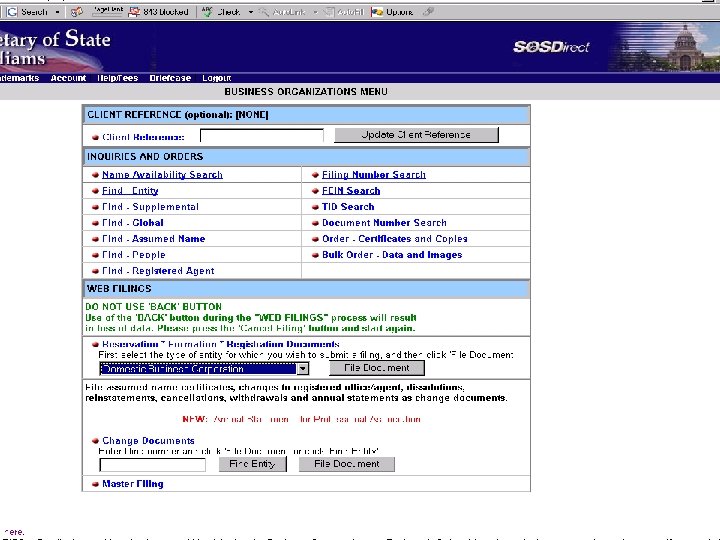Click the Inquiries and Orders section header
Viewport: 720px width, 540px height.
pos(306,157)
